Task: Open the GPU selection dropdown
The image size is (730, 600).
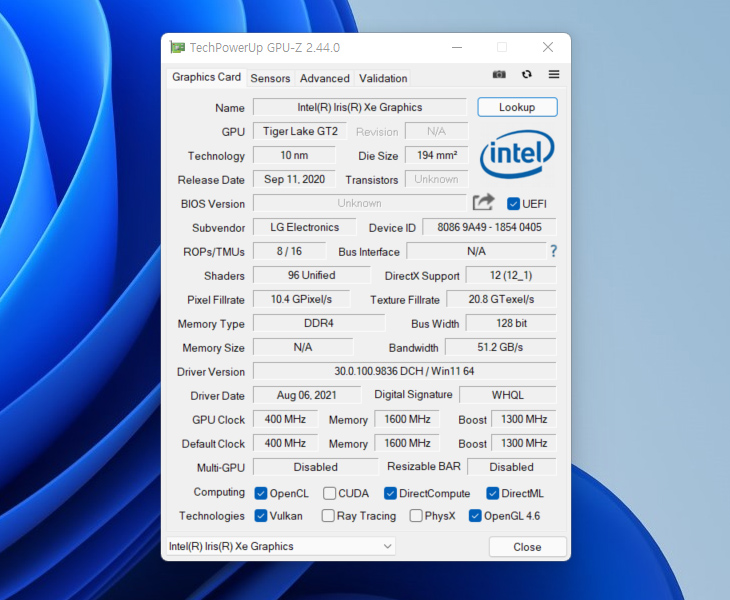Action: click(x=281, y=546)
